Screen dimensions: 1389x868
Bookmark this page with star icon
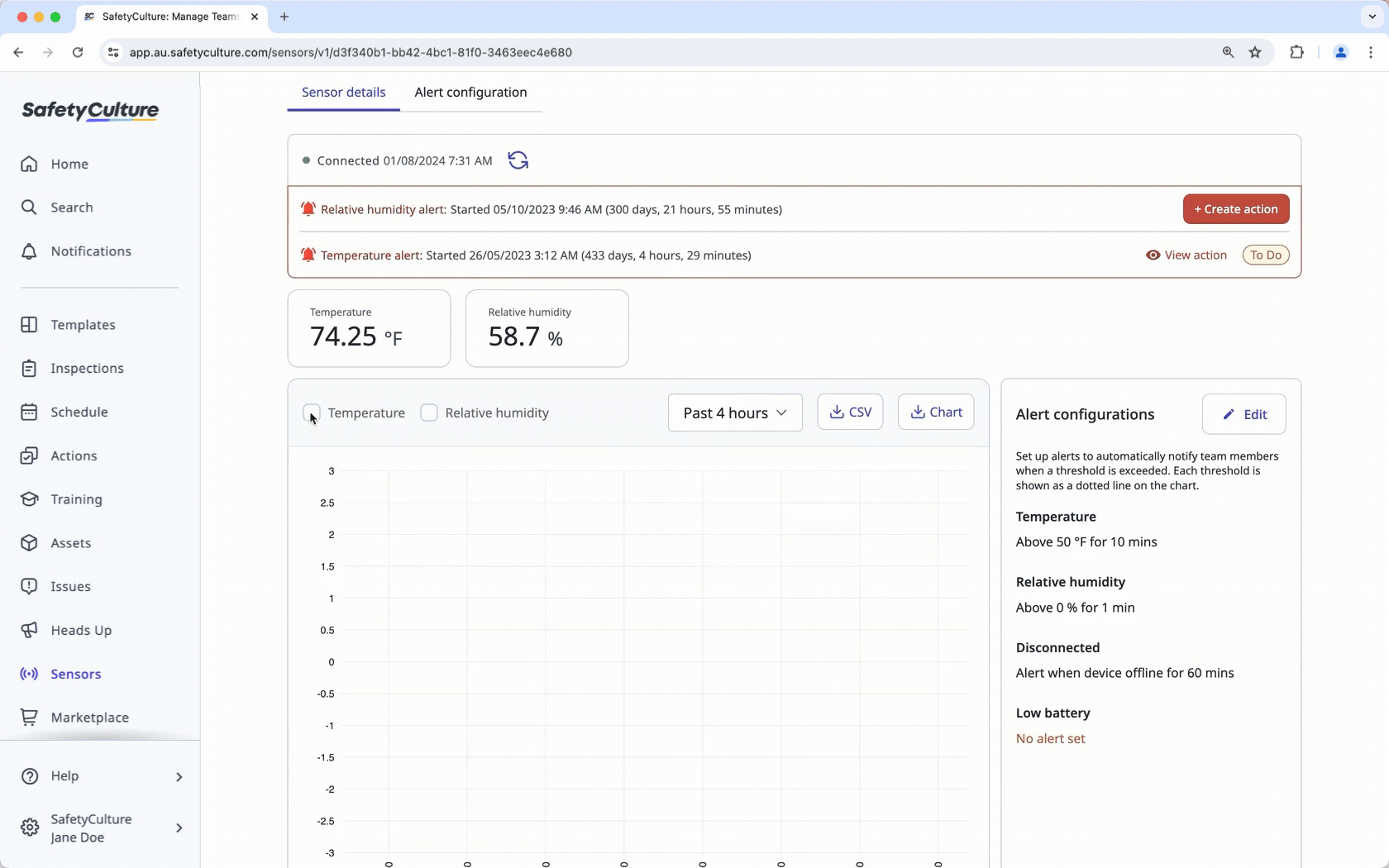pyautogui.click(x=1256, y=52)
